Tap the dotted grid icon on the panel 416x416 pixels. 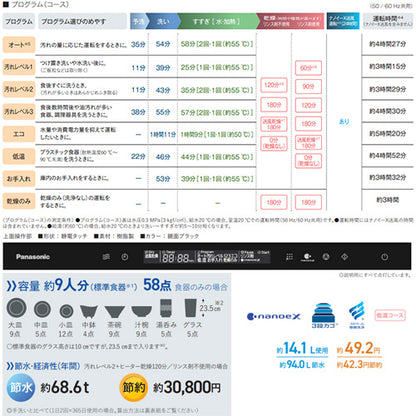pos(290,257)
